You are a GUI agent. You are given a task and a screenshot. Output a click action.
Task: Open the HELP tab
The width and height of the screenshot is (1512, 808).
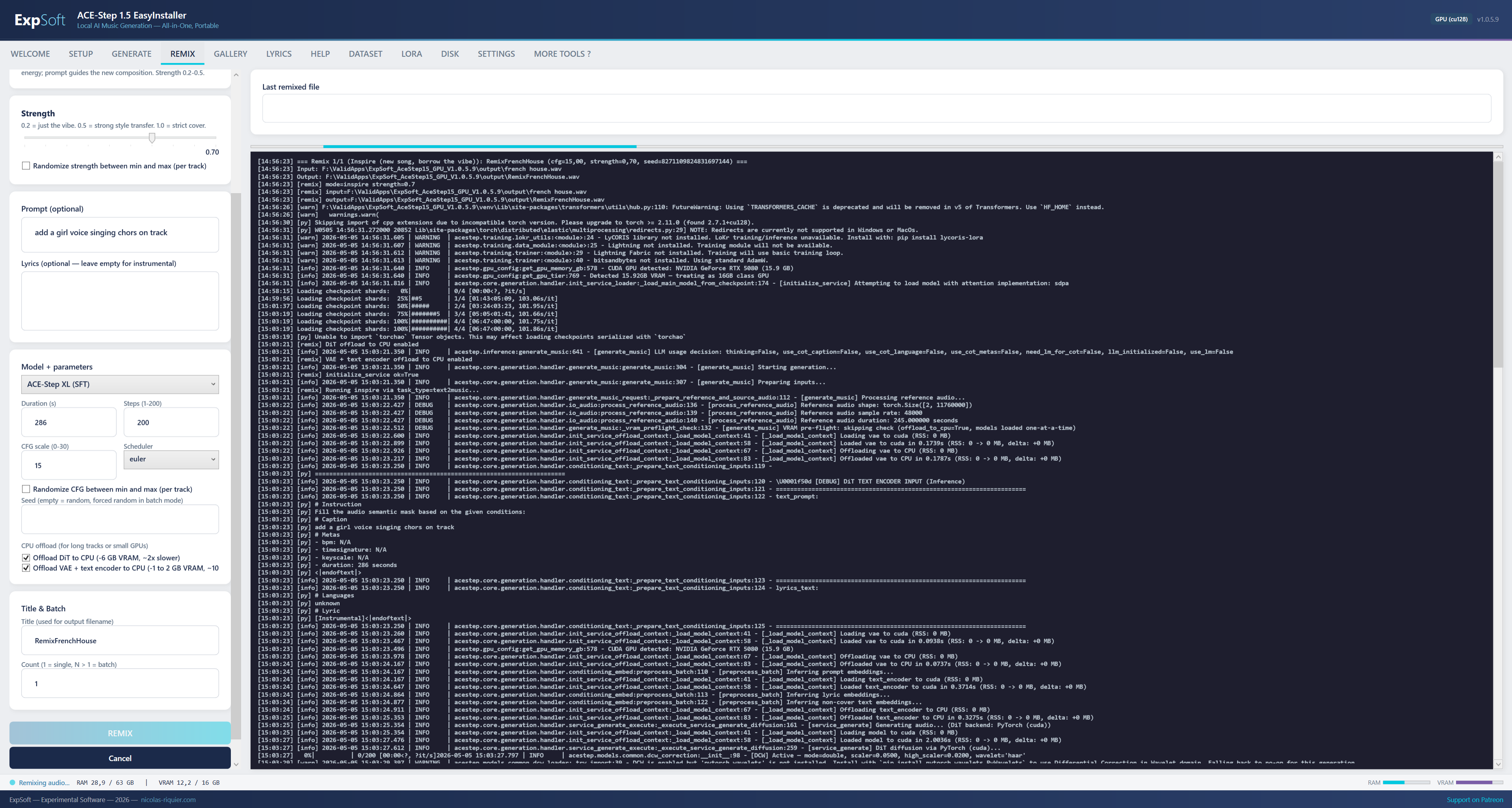[x=320, y=54]
